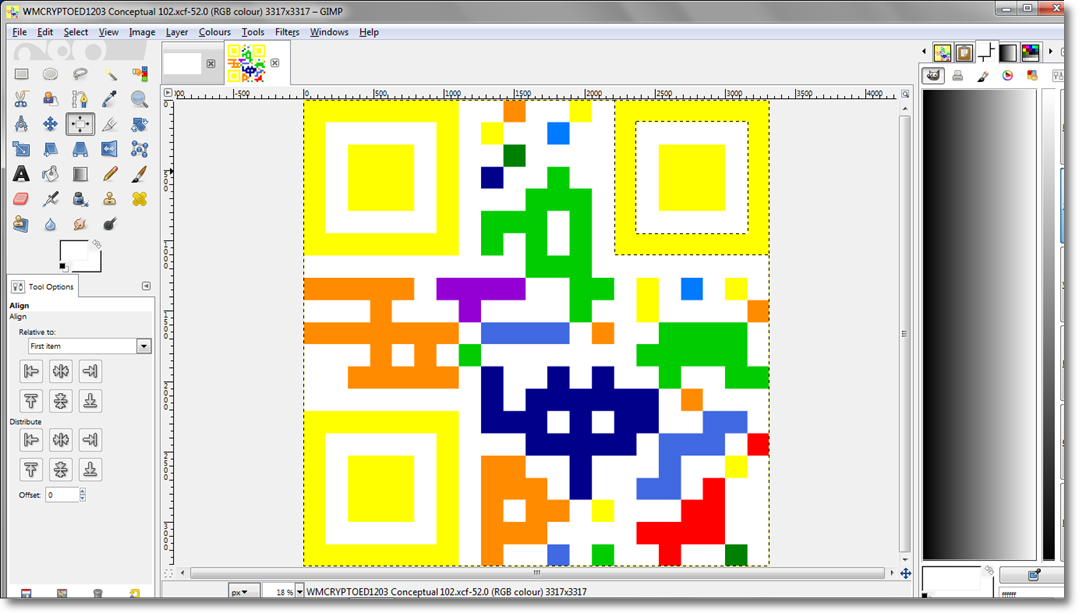Select the Ink tool
This screenshot has height=615, width=1080.
point(80,199)
